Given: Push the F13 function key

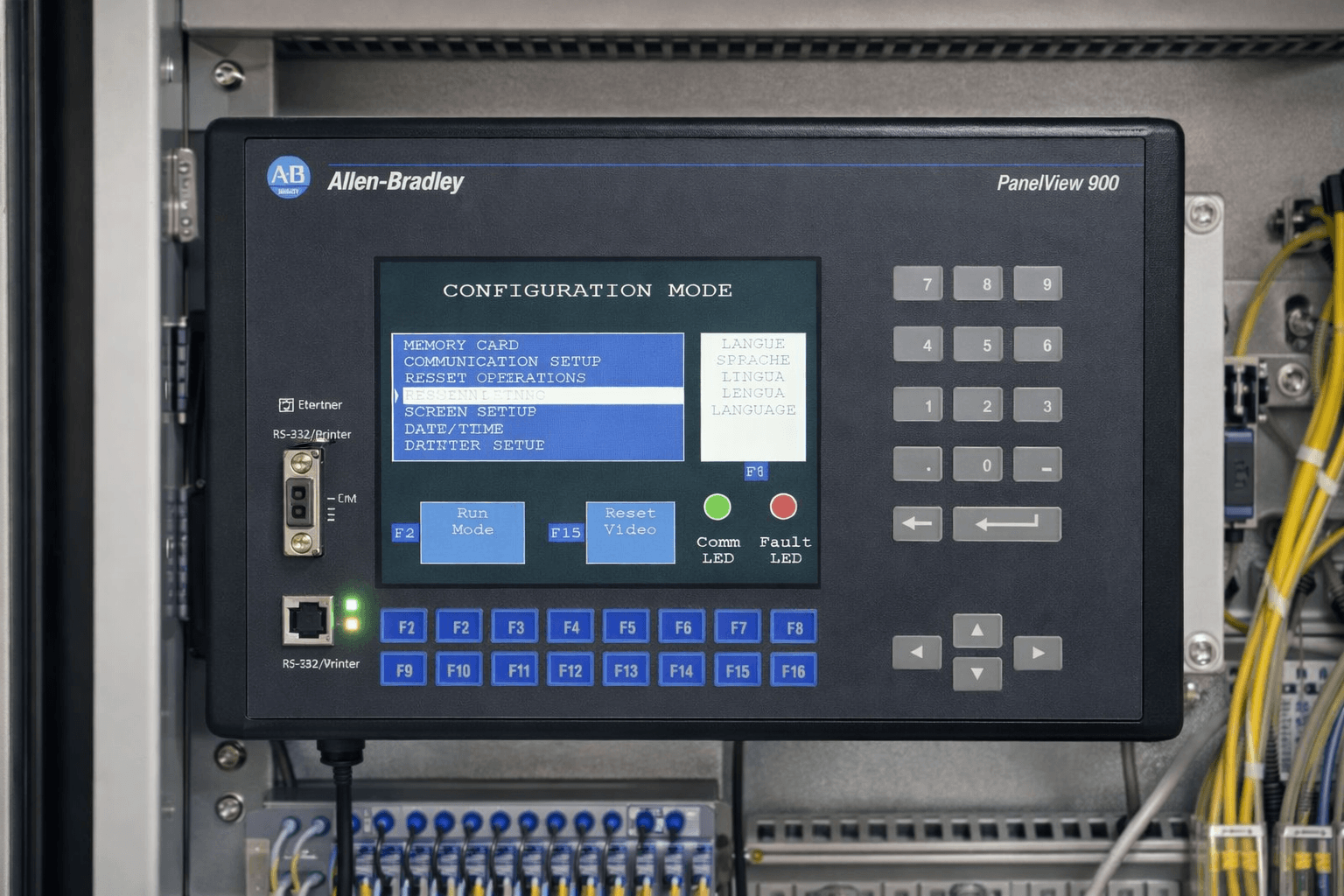Looking at the screenshot, I should (626, 670).
